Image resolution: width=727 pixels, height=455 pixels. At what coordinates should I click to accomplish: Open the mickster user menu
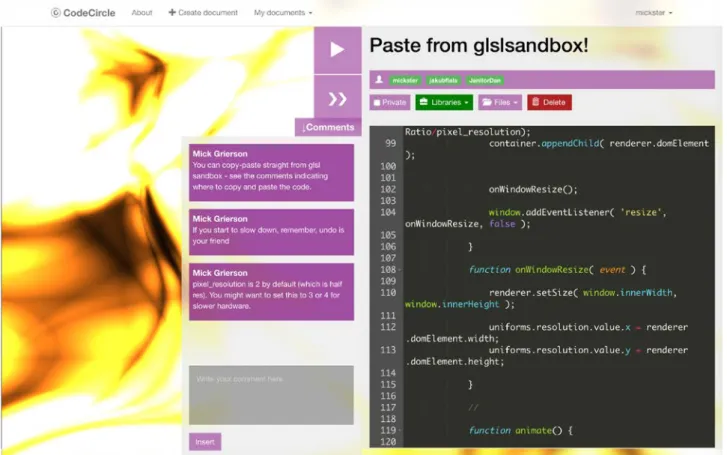click(x=653, y=13)
